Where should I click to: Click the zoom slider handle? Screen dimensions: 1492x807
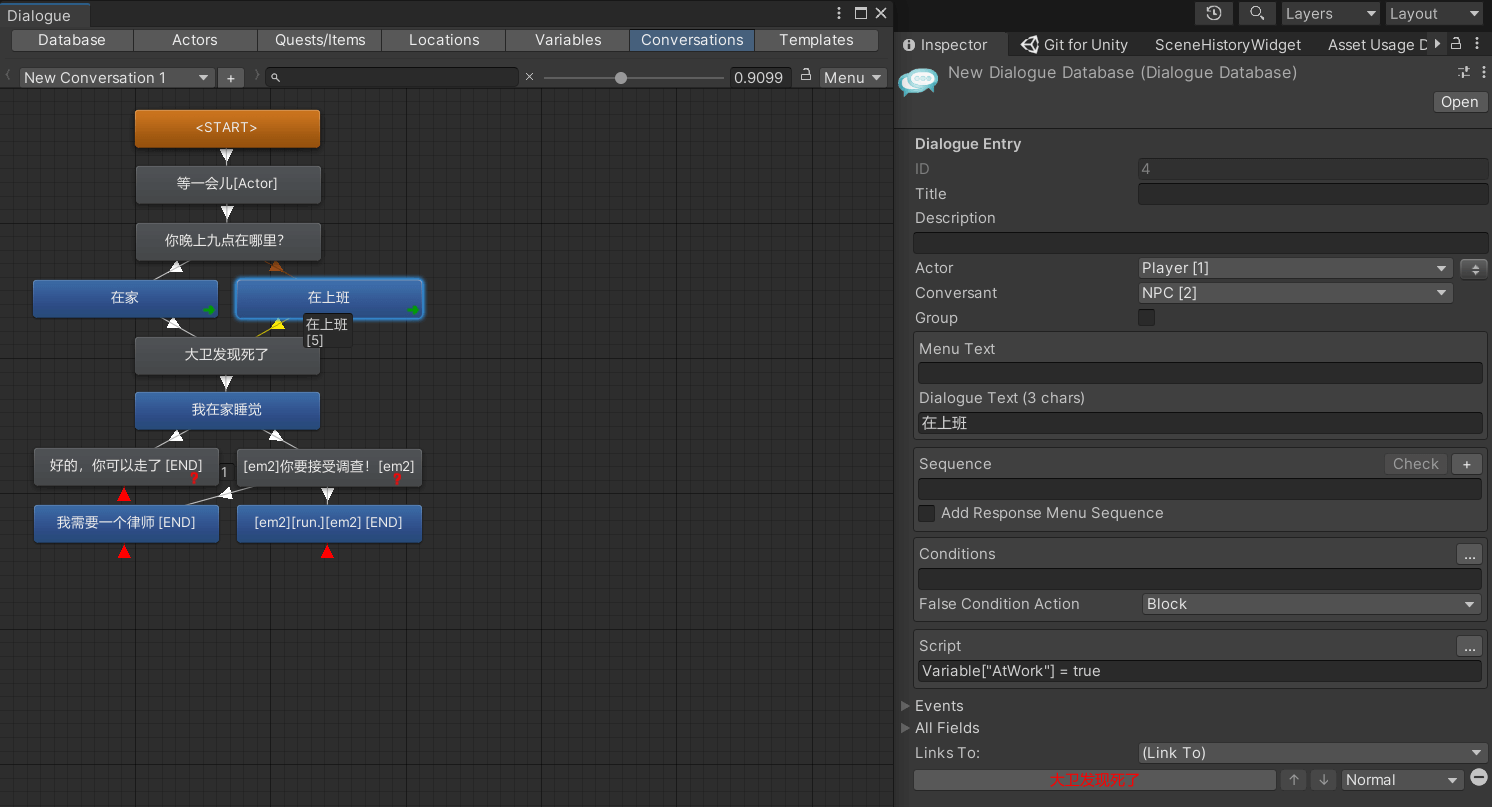[621, 77]
